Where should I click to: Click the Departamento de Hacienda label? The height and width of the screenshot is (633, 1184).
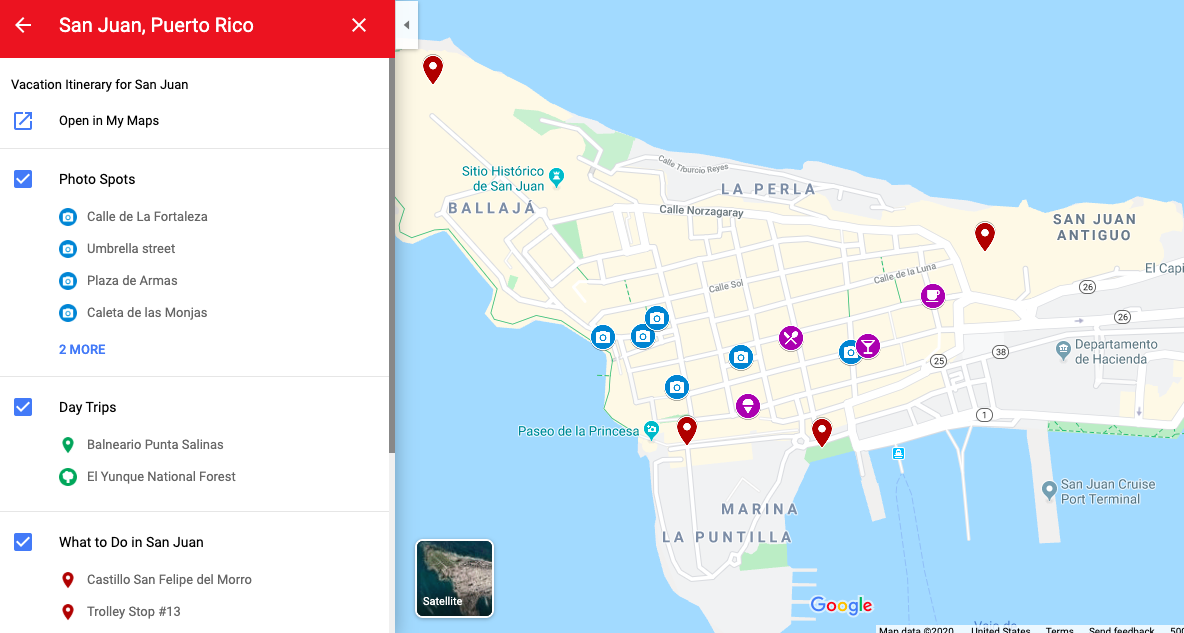pos(1116,351)
